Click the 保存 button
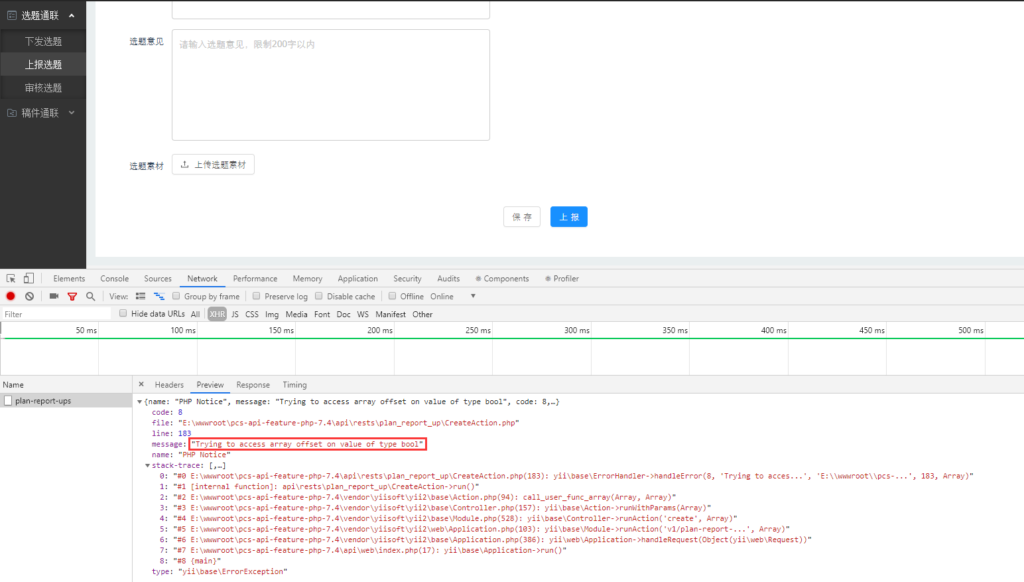 pyautogui.click(x=521, y=216)
